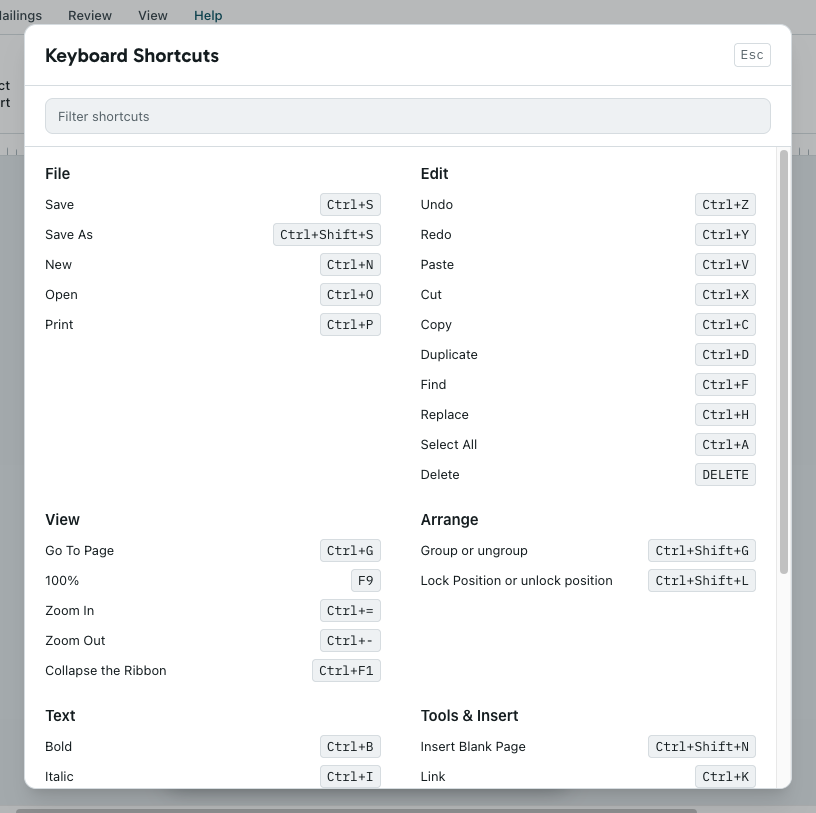
Task: Click the Ctrl+Shift+N key badge for Insert Blank Page
Action: [x=702, y=746]
